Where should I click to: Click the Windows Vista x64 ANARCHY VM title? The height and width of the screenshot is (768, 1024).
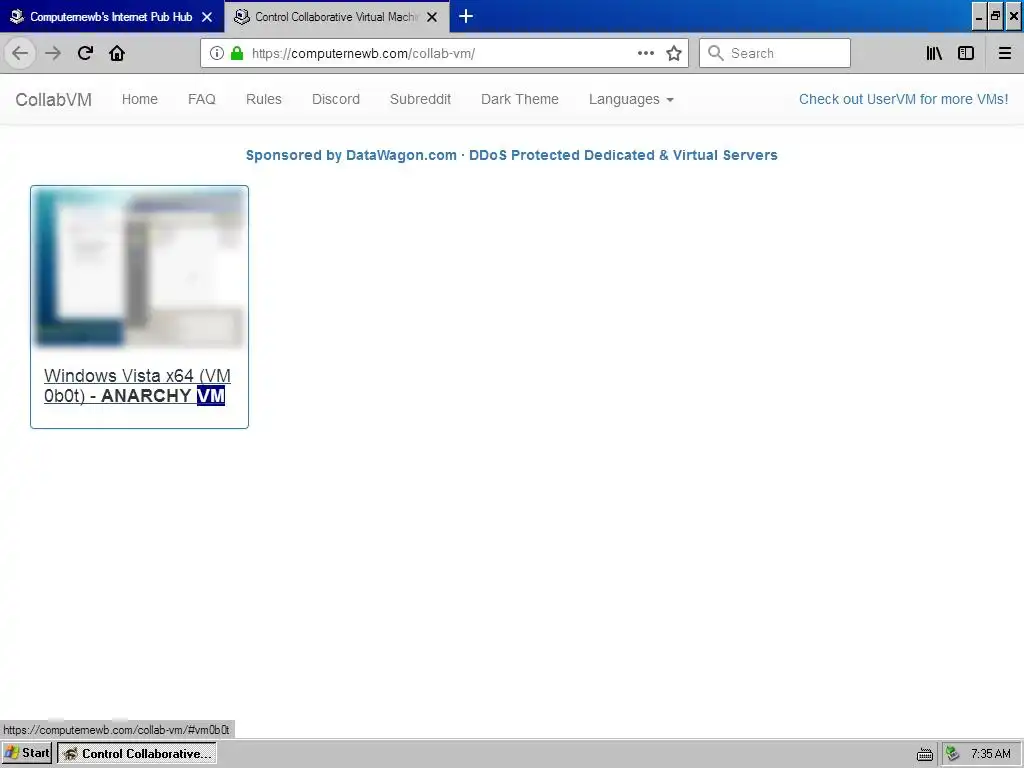click(137, 386)
